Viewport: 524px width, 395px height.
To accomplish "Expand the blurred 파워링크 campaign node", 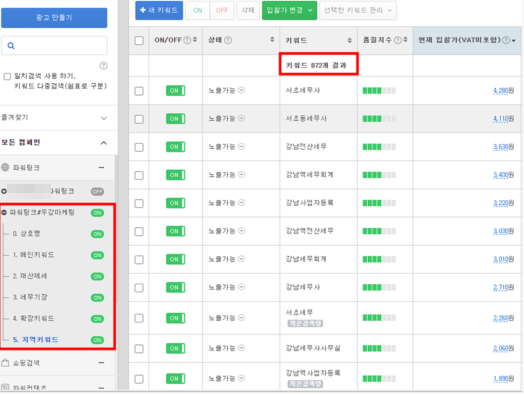I will (4, 191).
